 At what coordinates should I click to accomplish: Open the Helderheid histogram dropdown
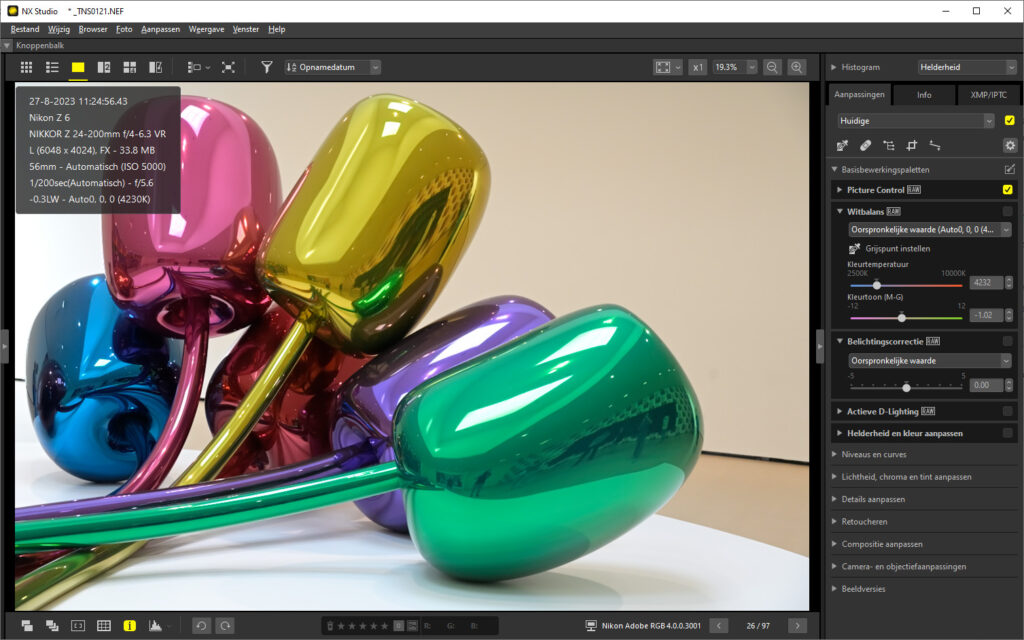(x=967, y=67)
